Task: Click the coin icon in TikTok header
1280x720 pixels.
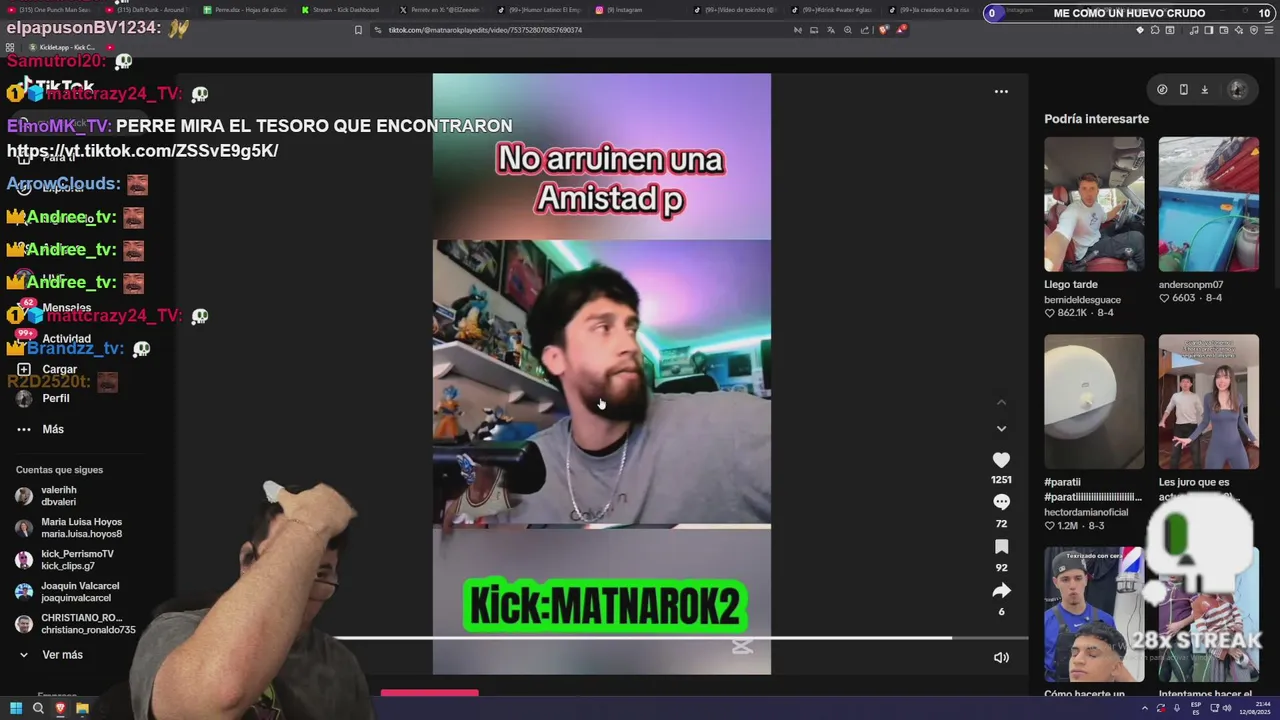Action: [1162, 89]
